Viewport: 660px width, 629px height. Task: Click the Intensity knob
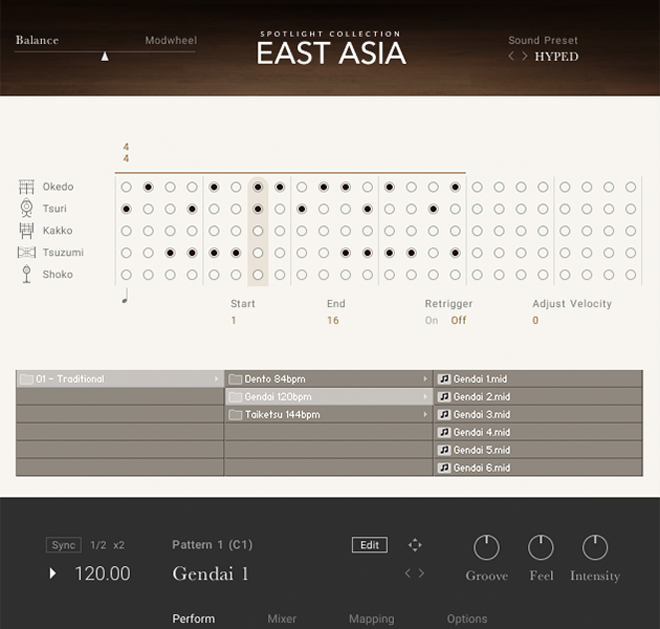595,547
